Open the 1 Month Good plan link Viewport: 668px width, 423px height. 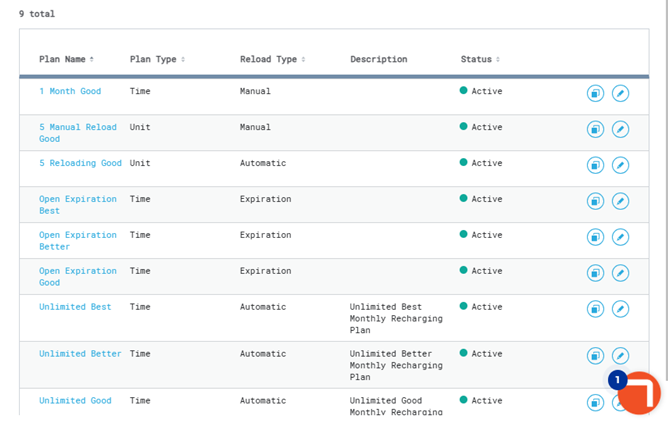pos(70,91)
